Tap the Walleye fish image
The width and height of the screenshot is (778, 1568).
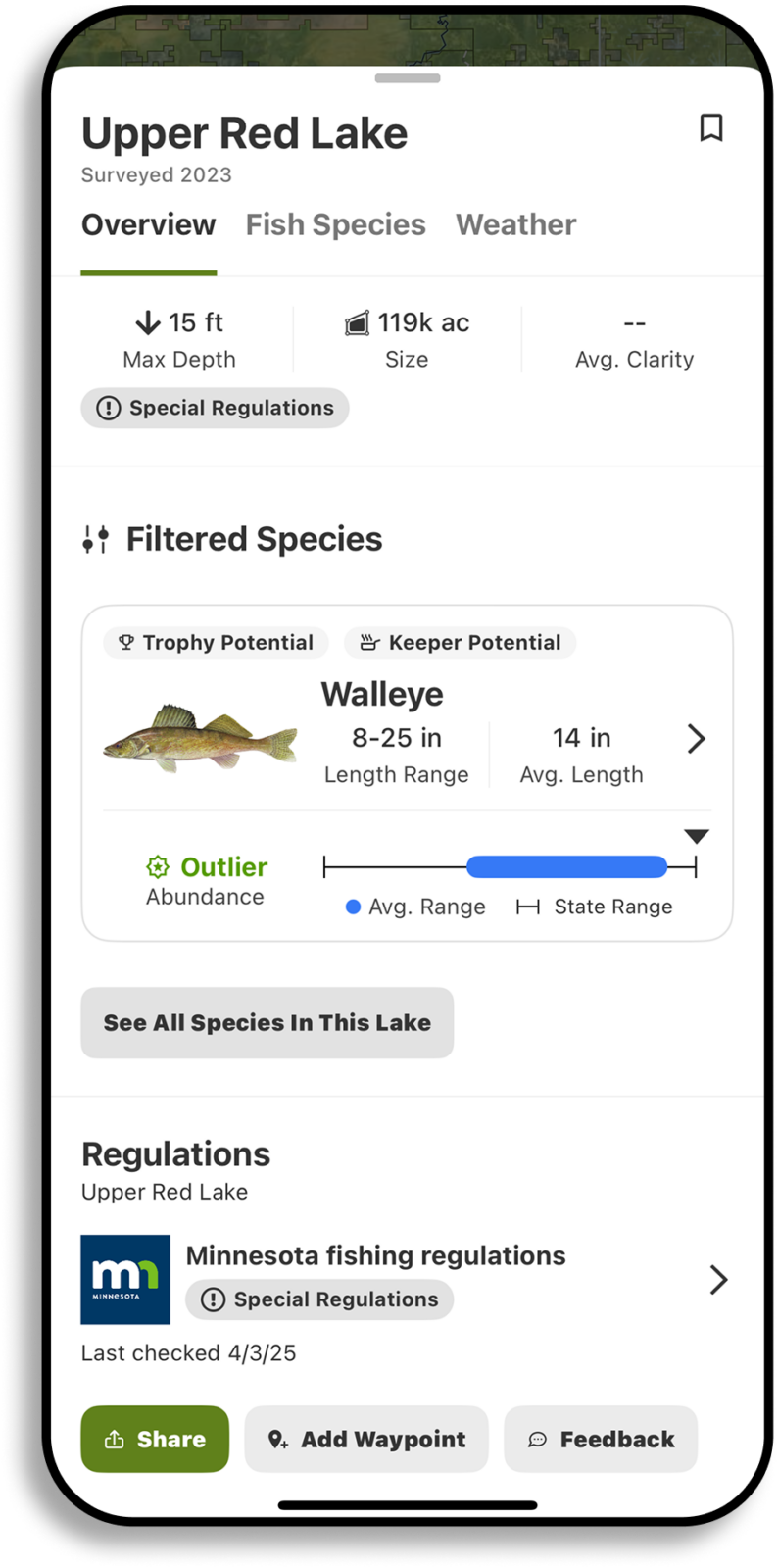[x=201, y=737]
